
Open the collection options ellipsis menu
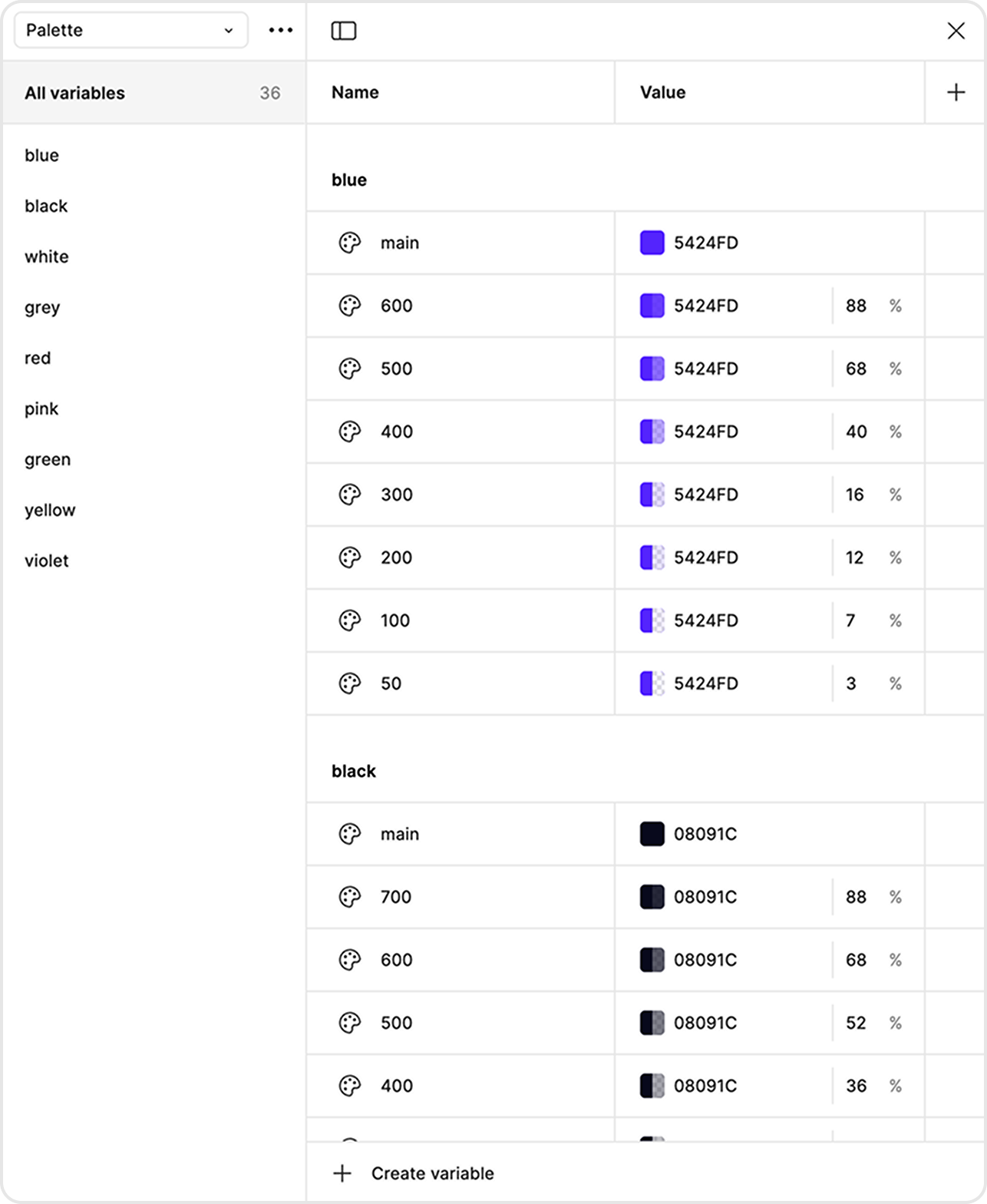point(281,30)
